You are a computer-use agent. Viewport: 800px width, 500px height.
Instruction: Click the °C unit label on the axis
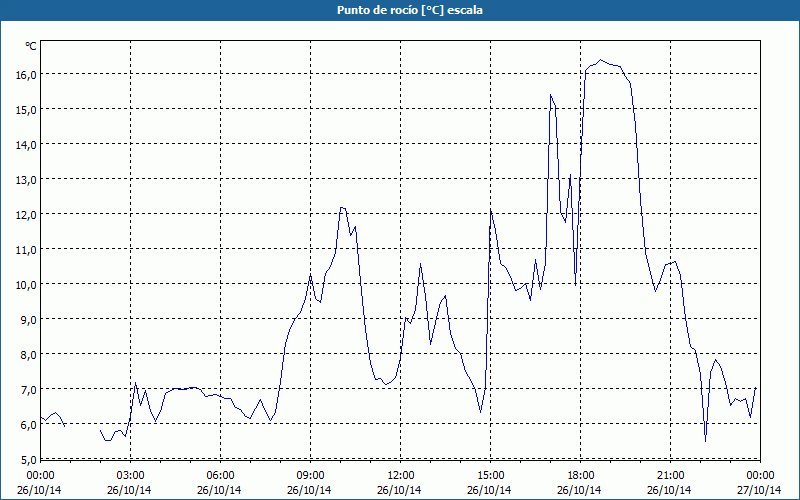pyautogui.click(x=31, y=46)
